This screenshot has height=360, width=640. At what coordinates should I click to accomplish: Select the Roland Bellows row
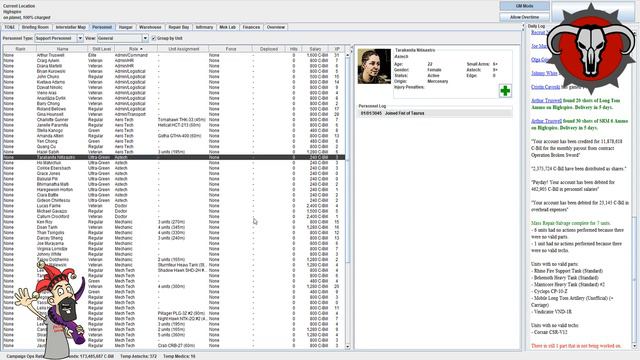click(x=173, y=109)
